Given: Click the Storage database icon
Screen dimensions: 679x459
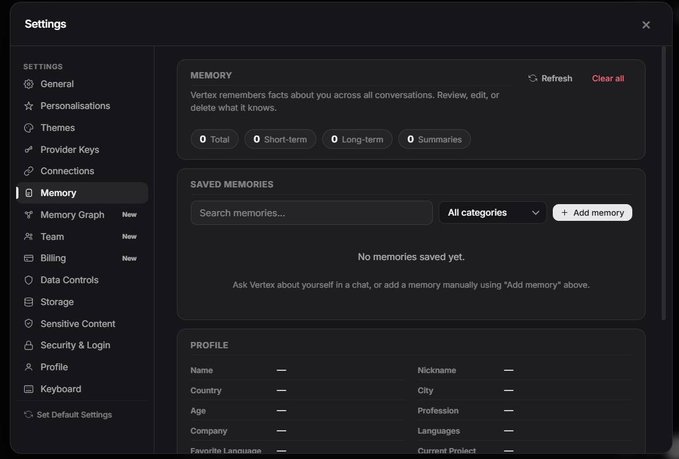Looking at the screenshot, I should tap(29, 302).
